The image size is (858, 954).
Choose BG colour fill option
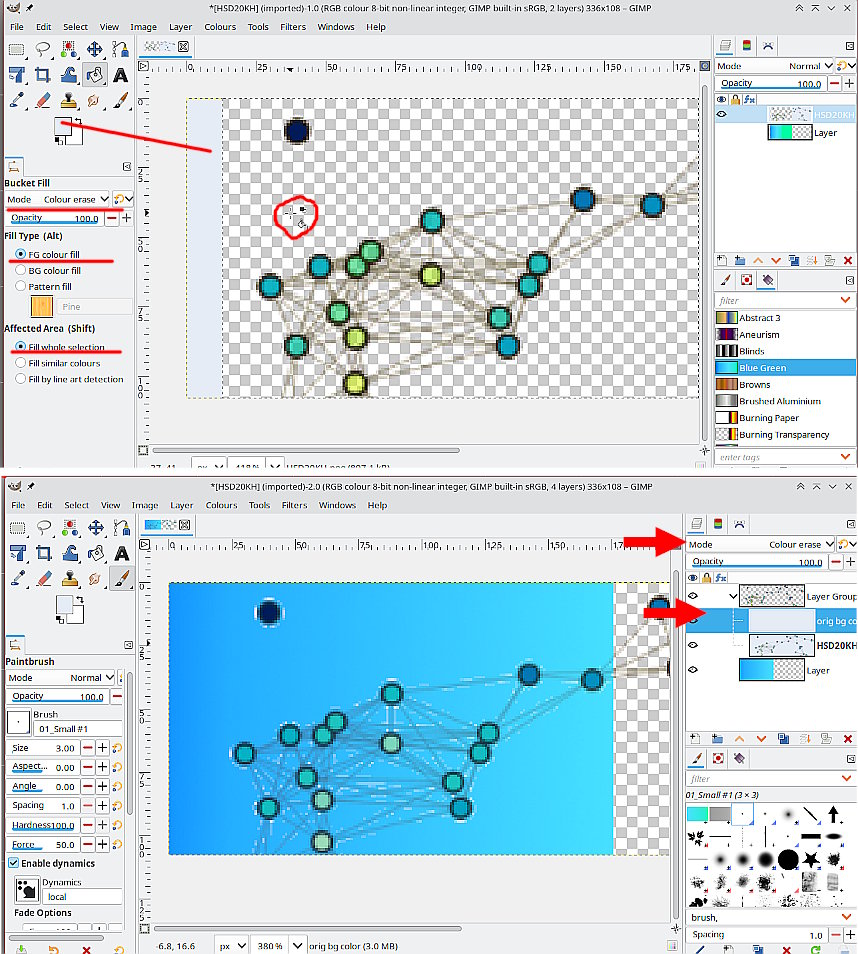click(21, 270)
